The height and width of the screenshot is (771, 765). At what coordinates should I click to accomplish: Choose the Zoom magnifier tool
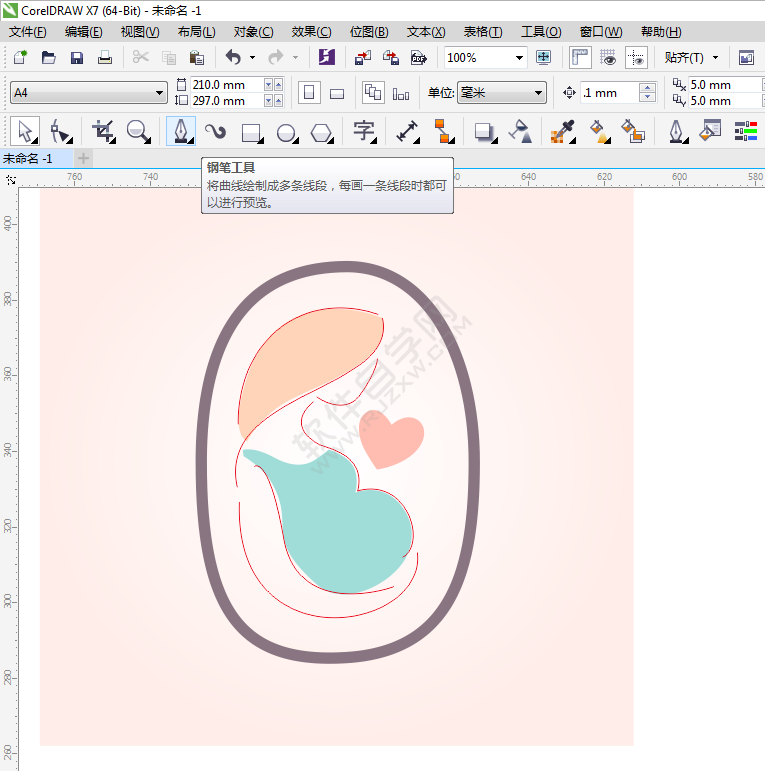pyautogui.click(x=138, y=130)
